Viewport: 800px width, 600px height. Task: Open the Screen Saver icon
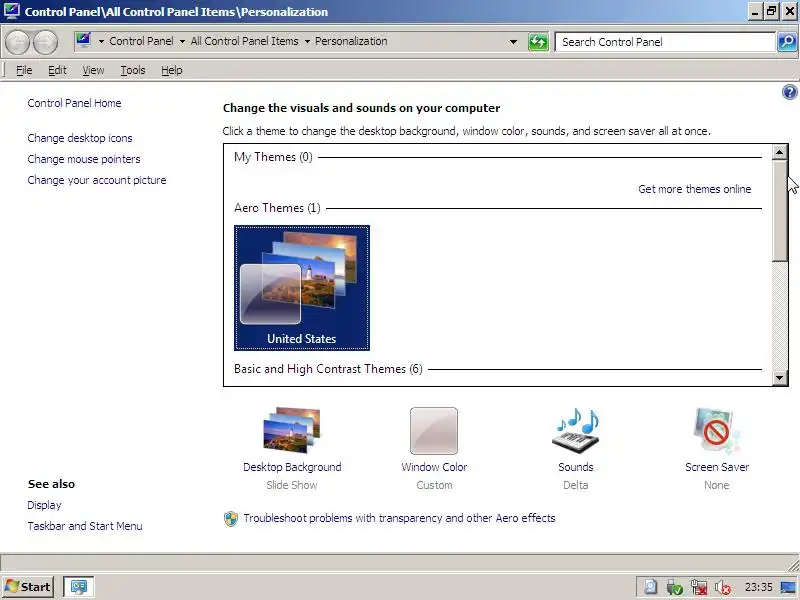tap(716, 430)
